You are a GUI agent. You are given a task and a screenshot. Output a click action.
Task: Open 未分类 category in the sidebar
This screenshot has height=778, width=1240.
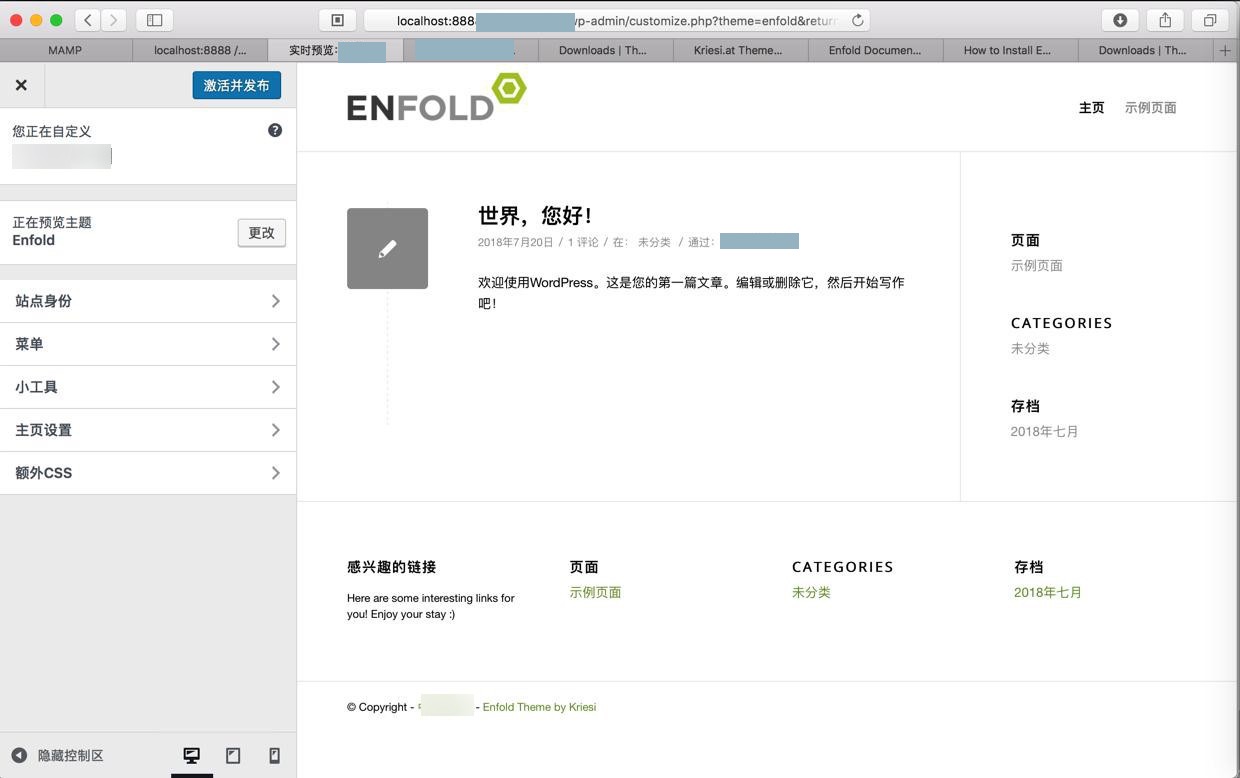click(1030, 348)
